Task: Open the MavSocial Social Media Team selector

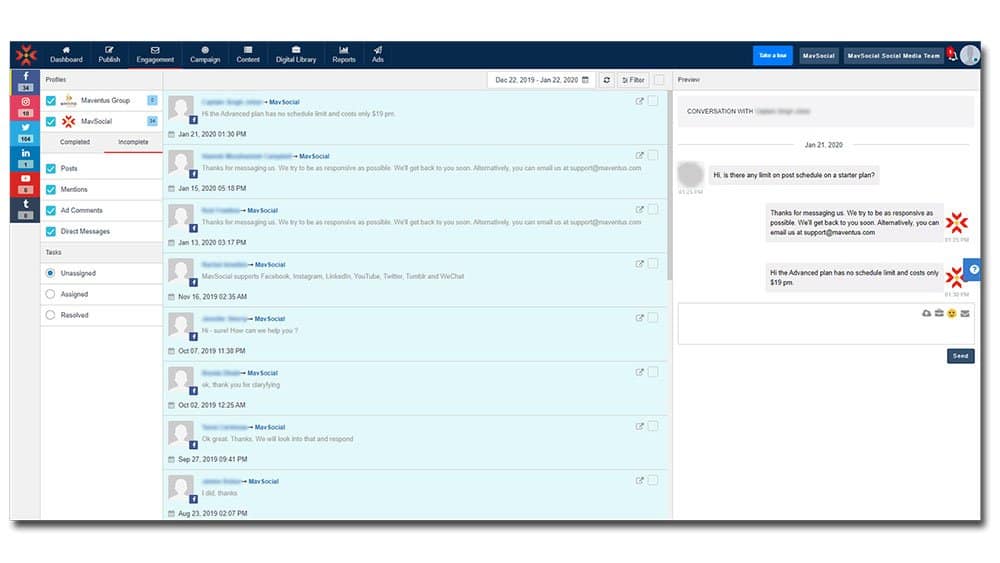Action: pos(893,56)
